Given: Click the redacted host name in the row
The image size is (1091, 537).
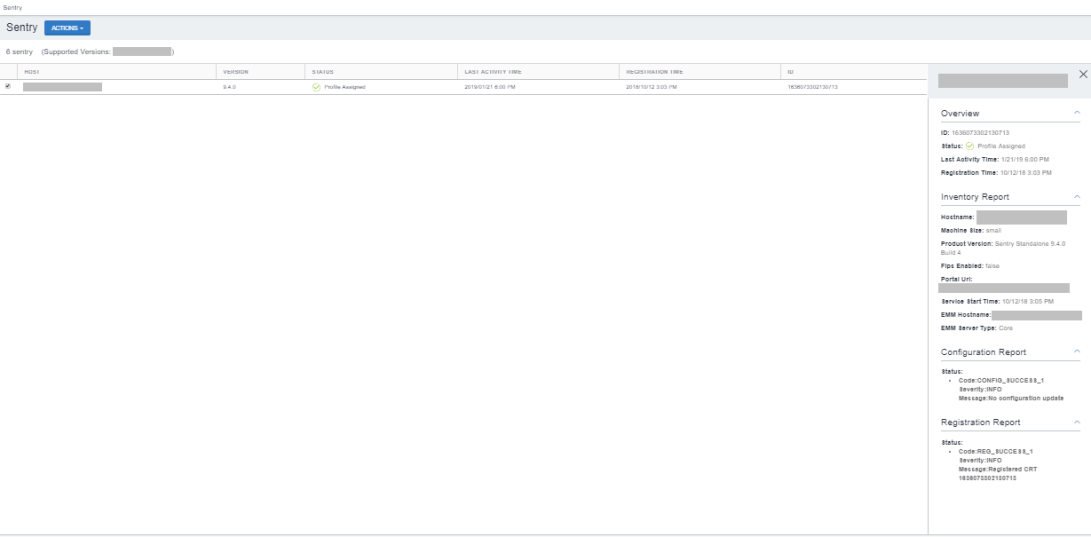Looking at the screenshot, I should pyautogui.click(x=62, y=87).
